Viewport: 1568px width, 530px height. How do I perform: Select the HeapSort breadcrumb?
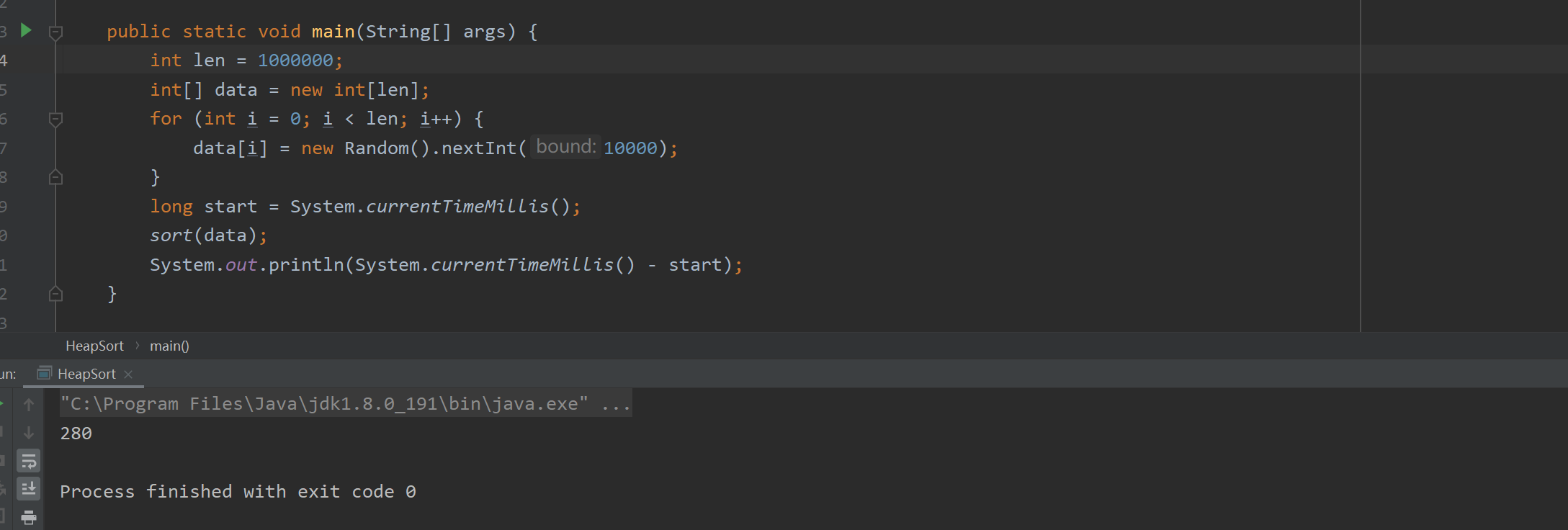tap(94, 346)
